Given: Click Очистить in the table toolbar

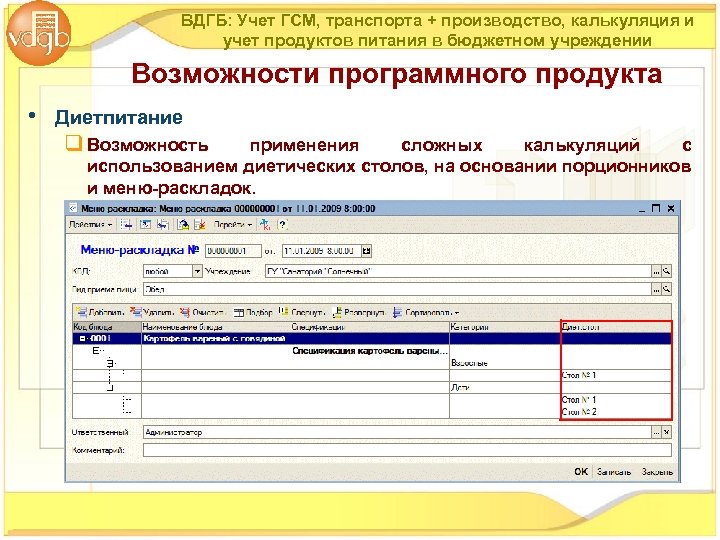Looking at the screenshot, I should click(x=202, y=313).
